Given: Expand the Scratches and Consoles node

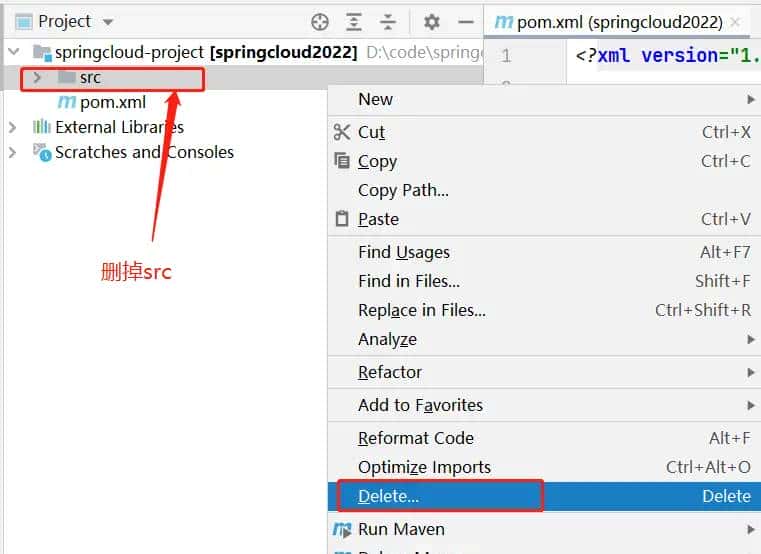Looking at the screenshot, I should click(13, 152).
